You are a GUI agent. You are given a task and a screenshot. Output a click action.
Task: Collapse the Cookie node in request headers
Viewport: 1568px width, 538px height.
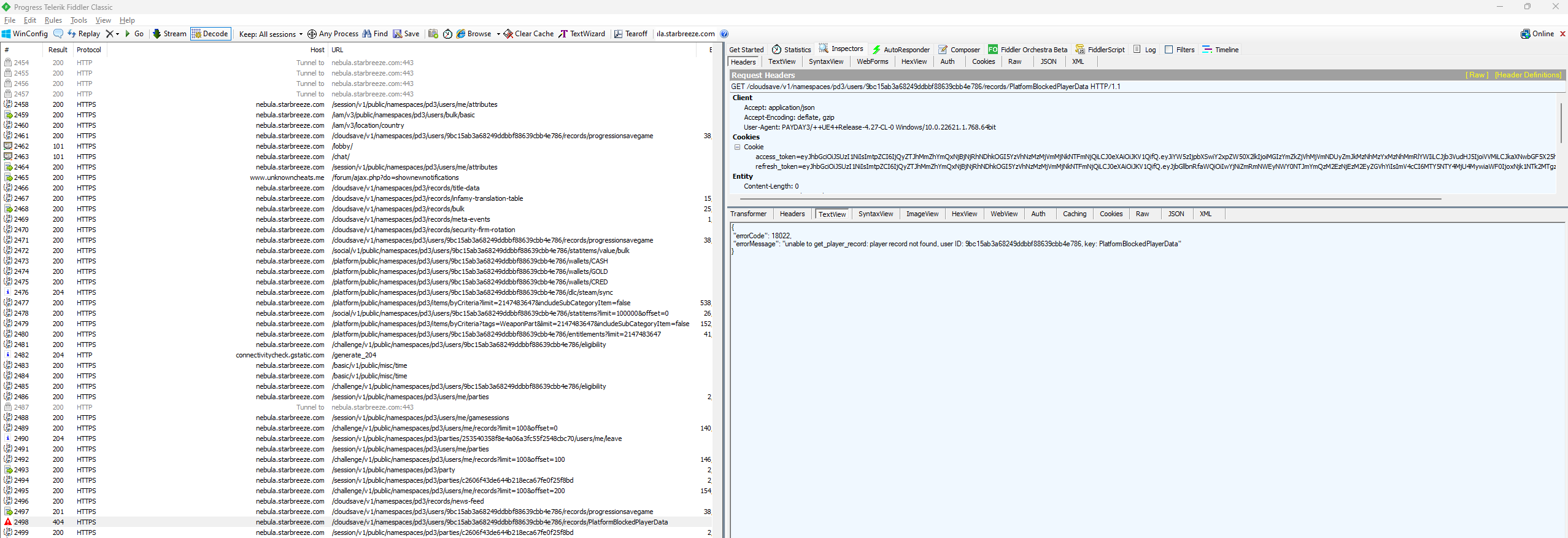tap(737, 147)
